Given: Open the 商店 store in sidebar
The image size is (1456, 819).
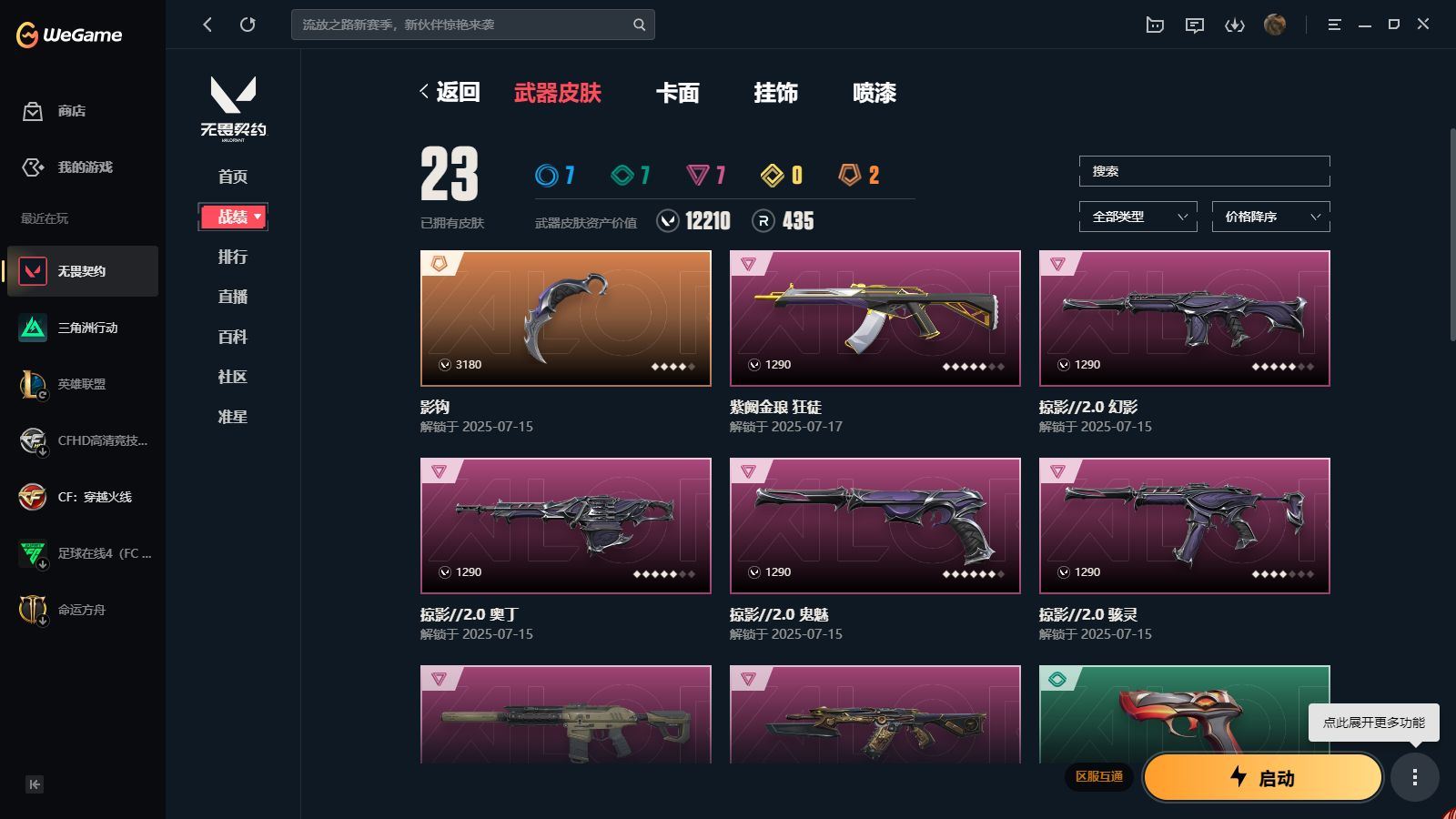Looking at the screenshot, I should 55,111.
